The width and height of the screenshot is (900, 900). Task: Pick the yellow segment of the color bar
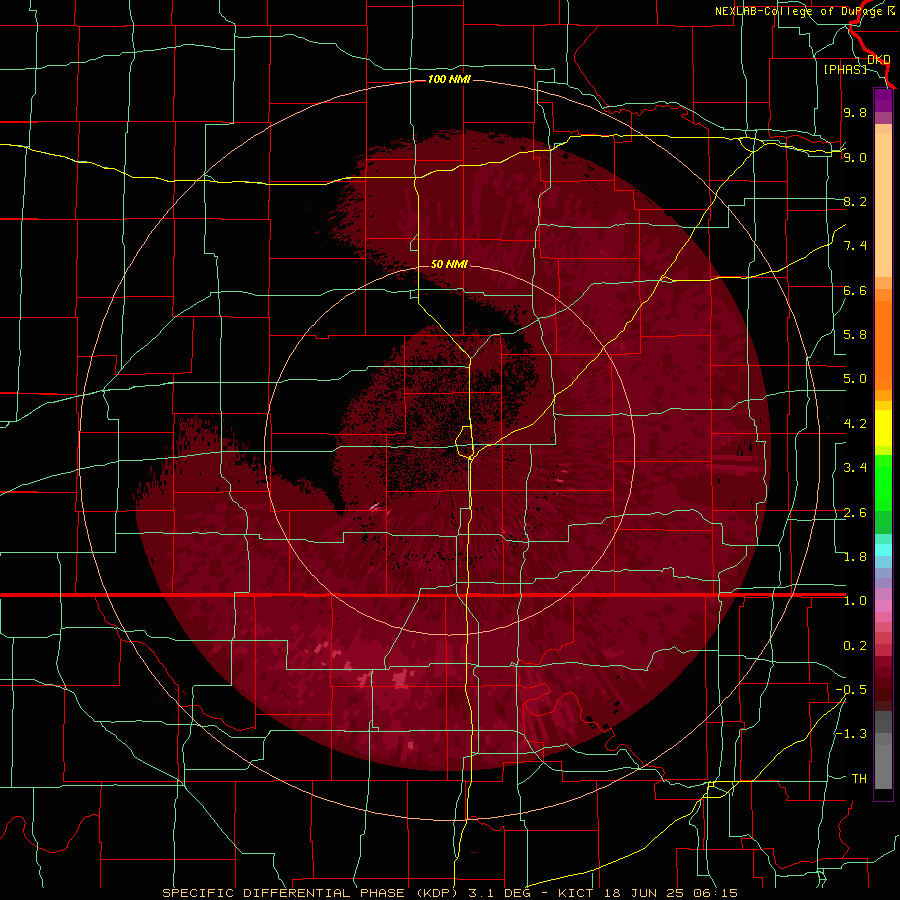[x=883, y=428]
